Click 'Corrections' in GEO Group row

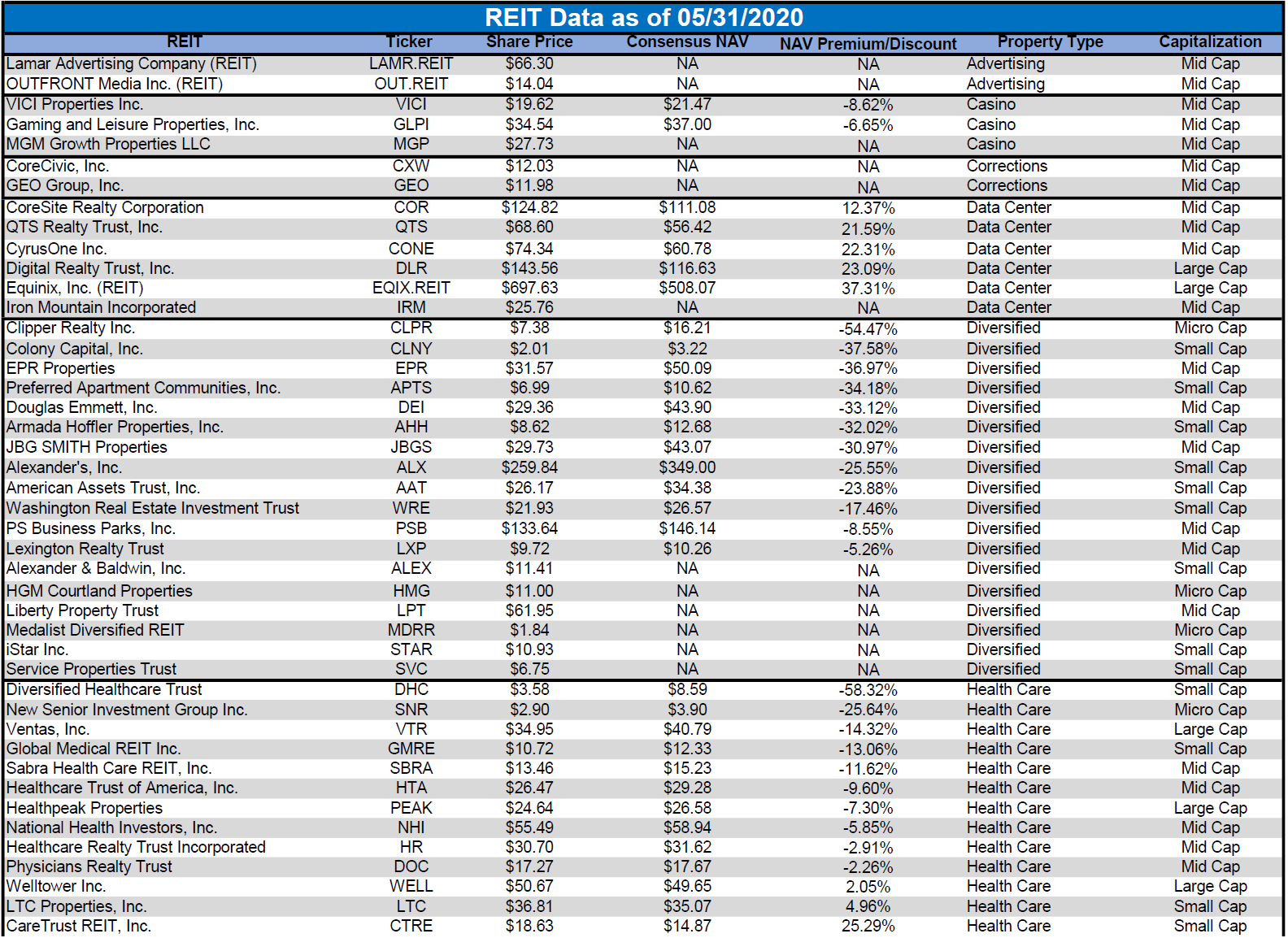[1007, 185]
